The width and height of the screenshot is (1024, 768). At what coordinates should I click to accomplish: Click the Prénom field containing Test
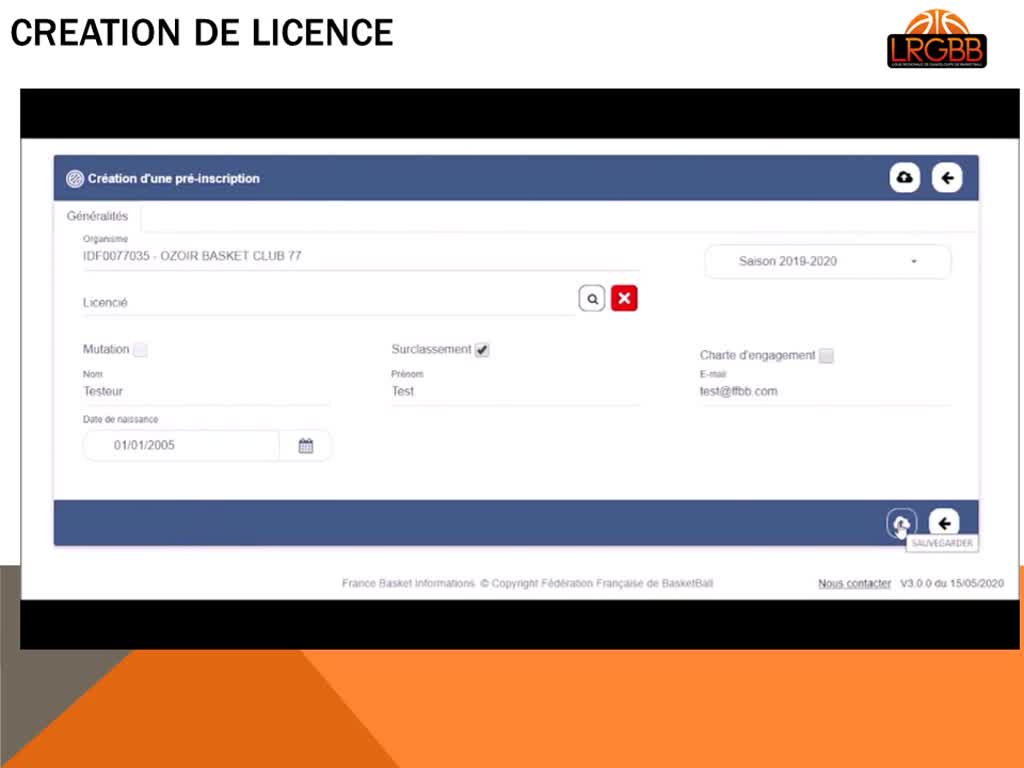(x=514, y=392)
